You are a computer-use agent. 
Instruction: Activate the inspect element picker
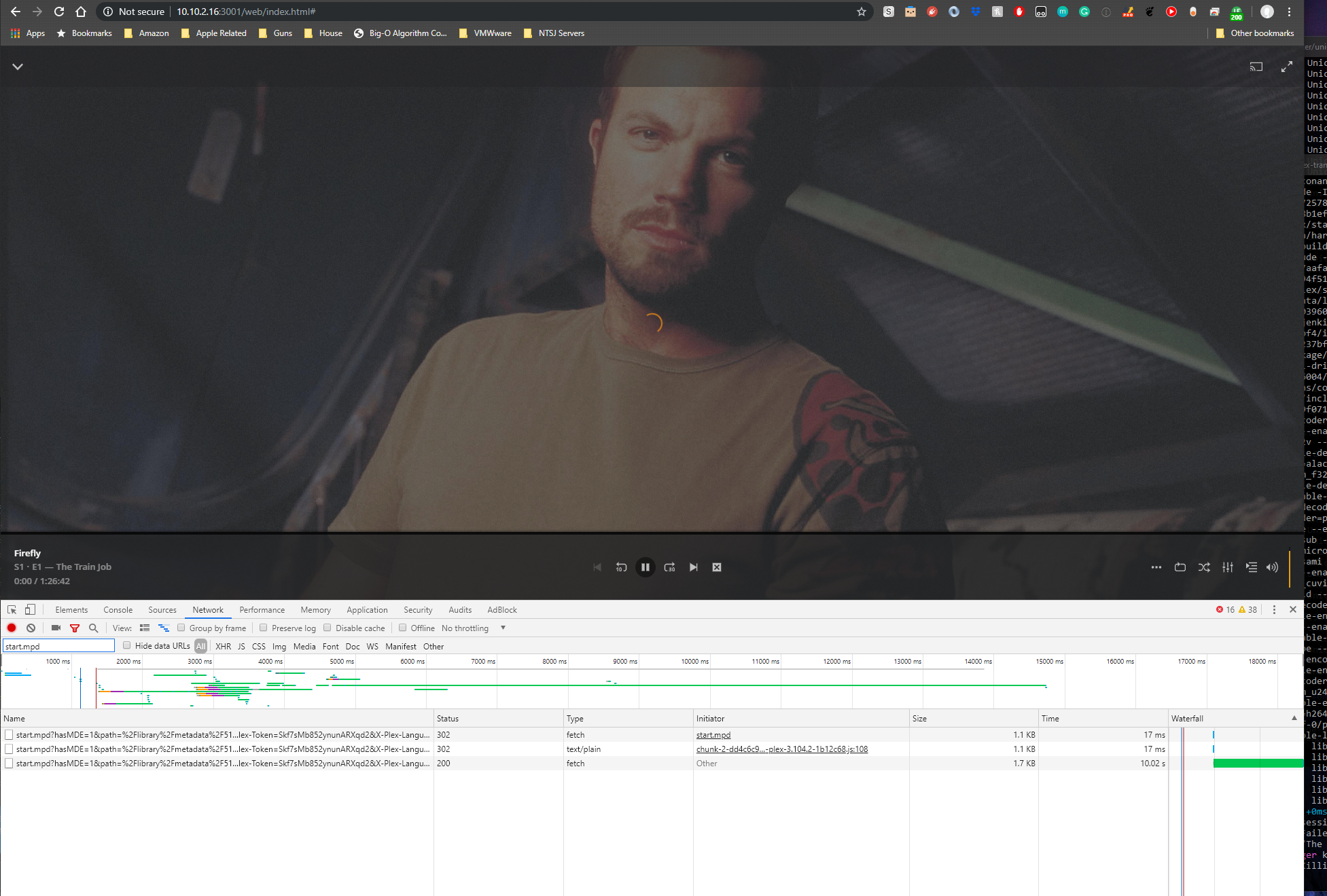click(x=12, y=609)
